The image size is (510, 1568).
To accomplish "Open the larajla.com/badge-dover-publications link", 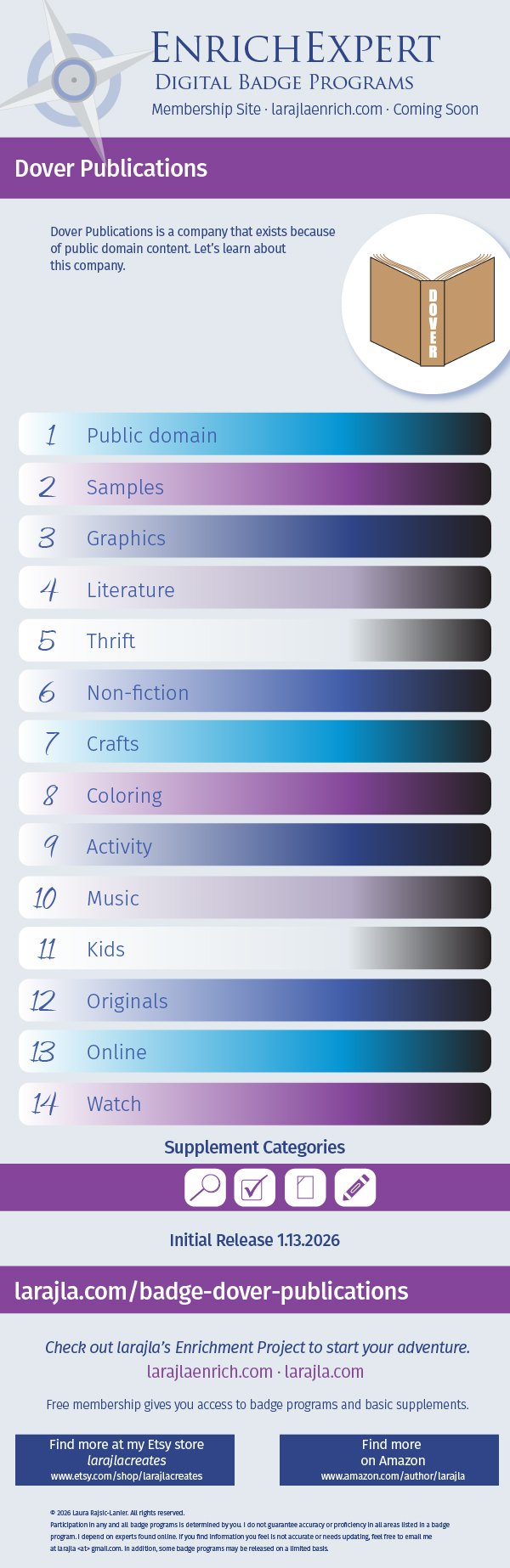I will coord(212,1291).
